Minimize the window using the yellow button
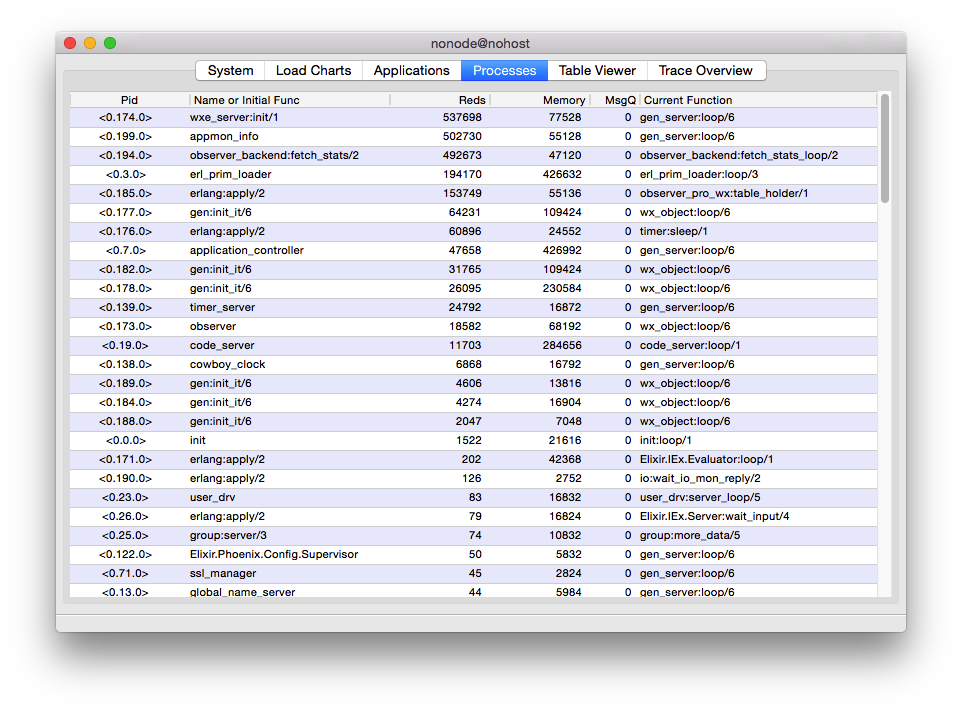Image resolution: width=962 pixels, height=712 pixels. 90,43
